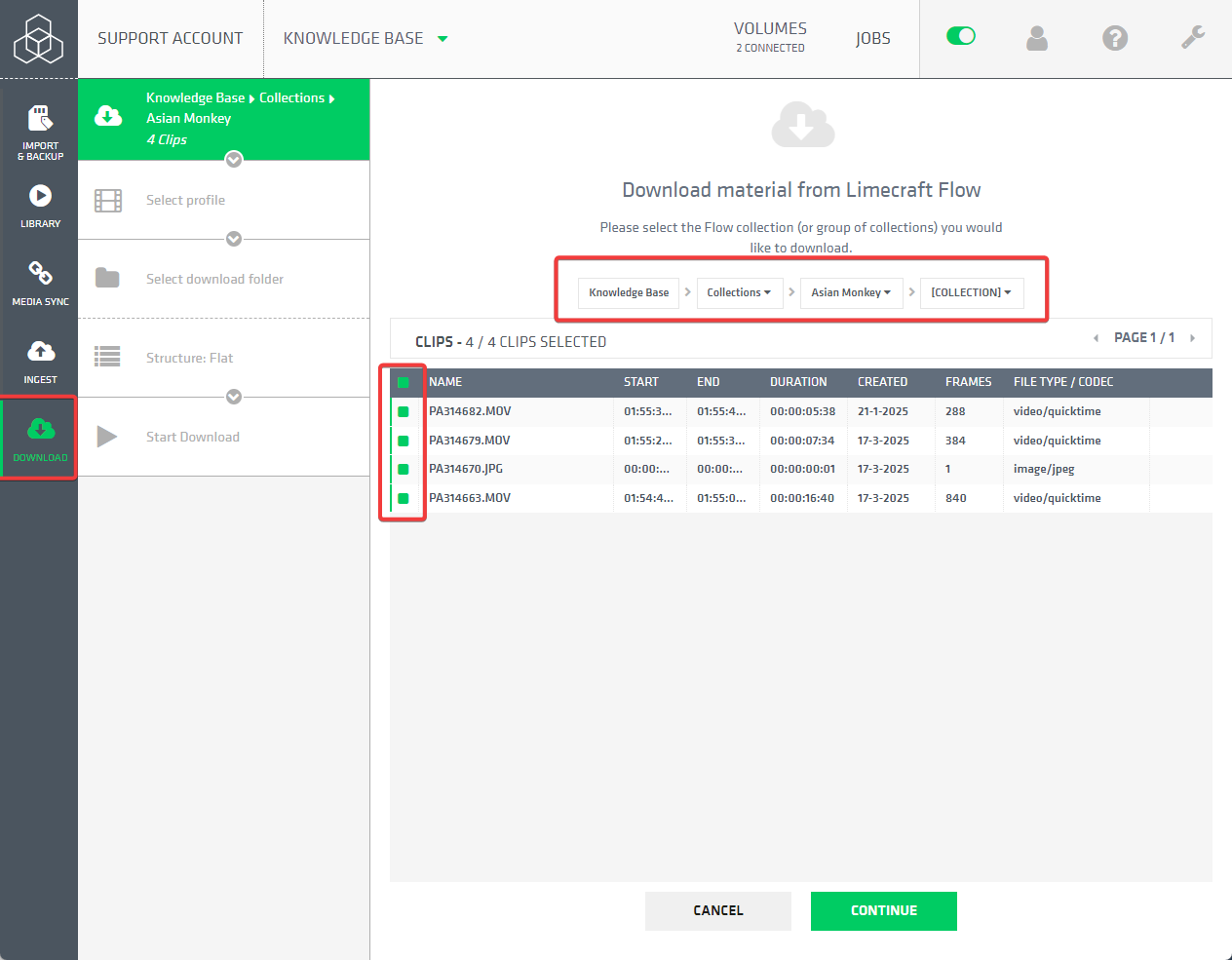Click the Structure list icon
The width and height of the screenshot is (1232, 960).
click(107, 357)
